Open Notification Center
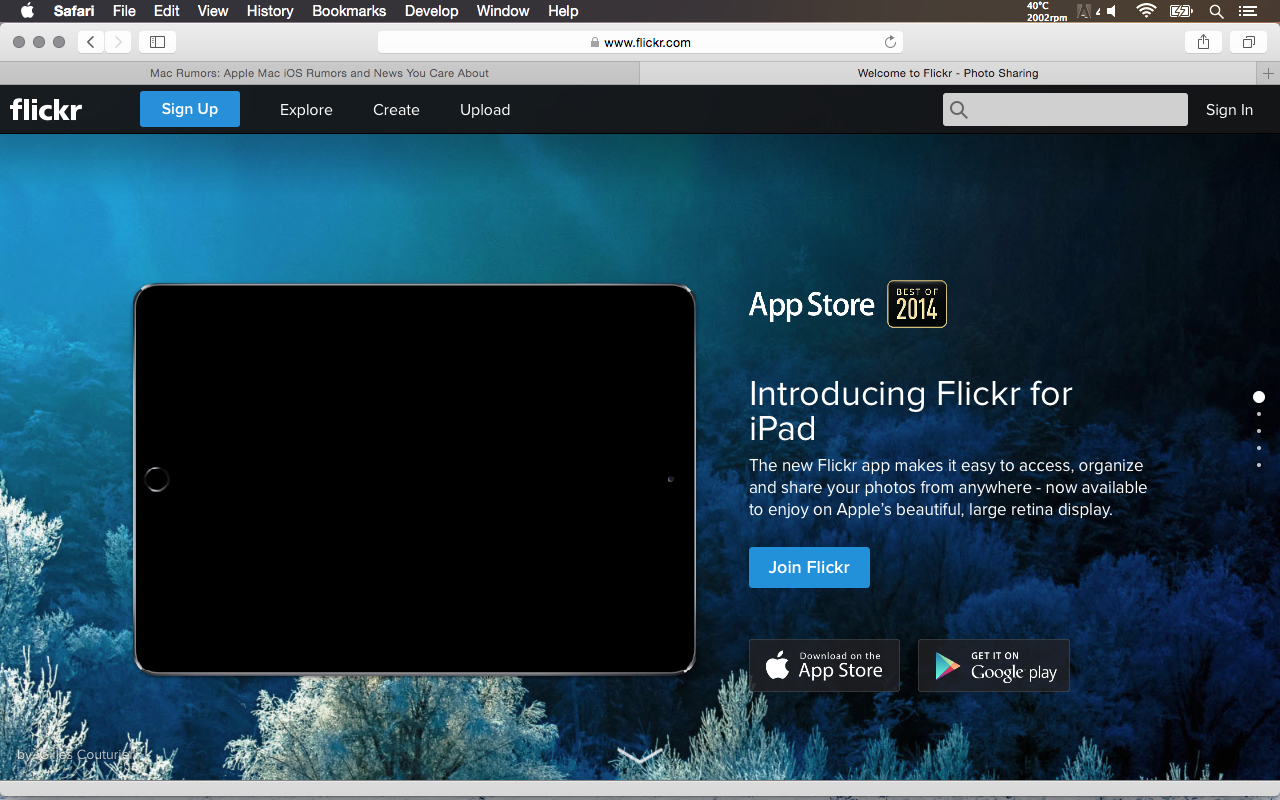Screen dimensions: 1280x800 coord(1247,11)
